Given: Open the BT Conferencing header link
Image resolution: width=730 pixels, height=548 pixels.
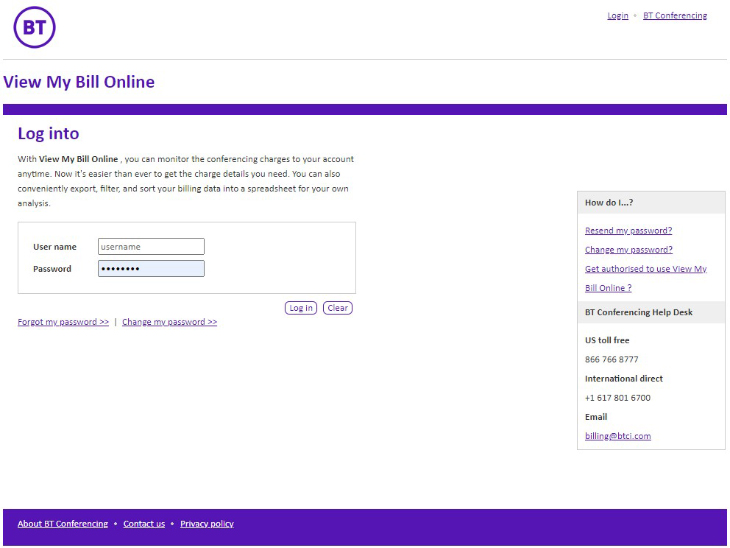Looking at the screenshot, I should 675,15.
